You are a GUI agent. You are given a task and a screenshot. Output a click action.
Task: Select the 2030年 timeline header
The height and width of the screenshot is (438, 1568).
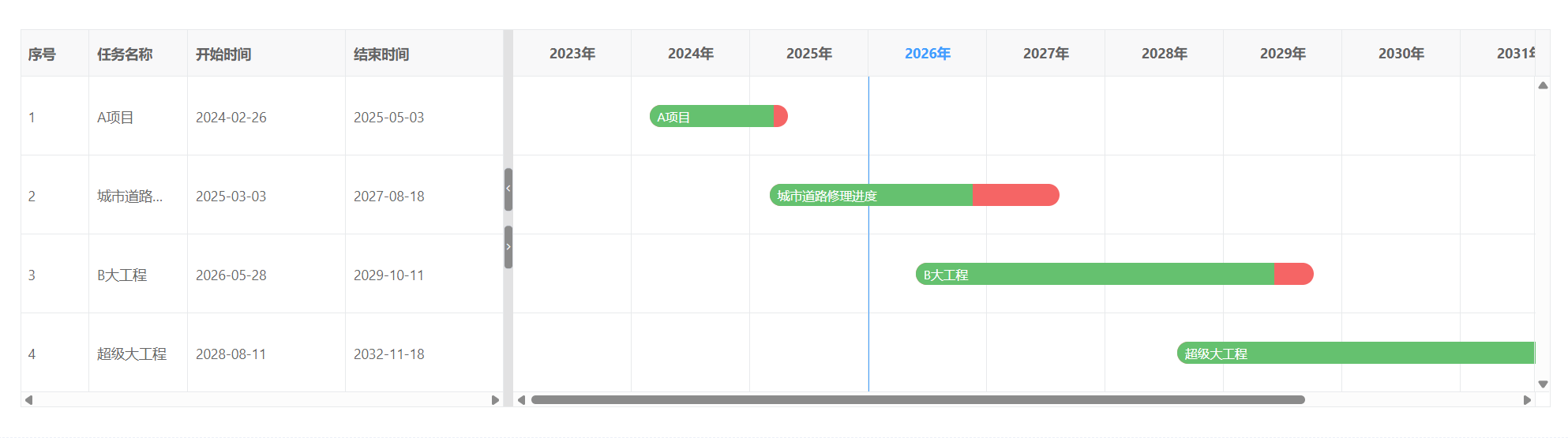[x=1401, y=54]
